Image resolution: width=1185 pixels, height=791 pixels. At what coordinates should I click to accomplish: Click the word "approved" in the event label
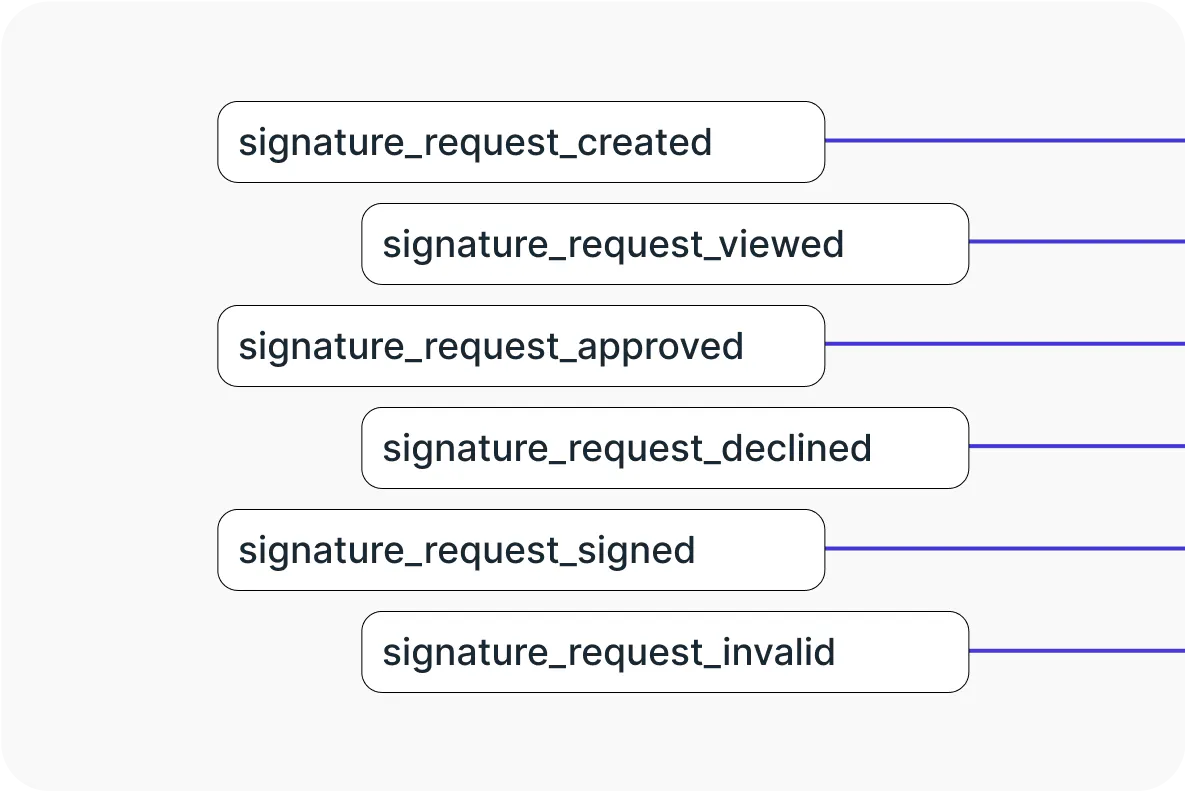(660, 346)
